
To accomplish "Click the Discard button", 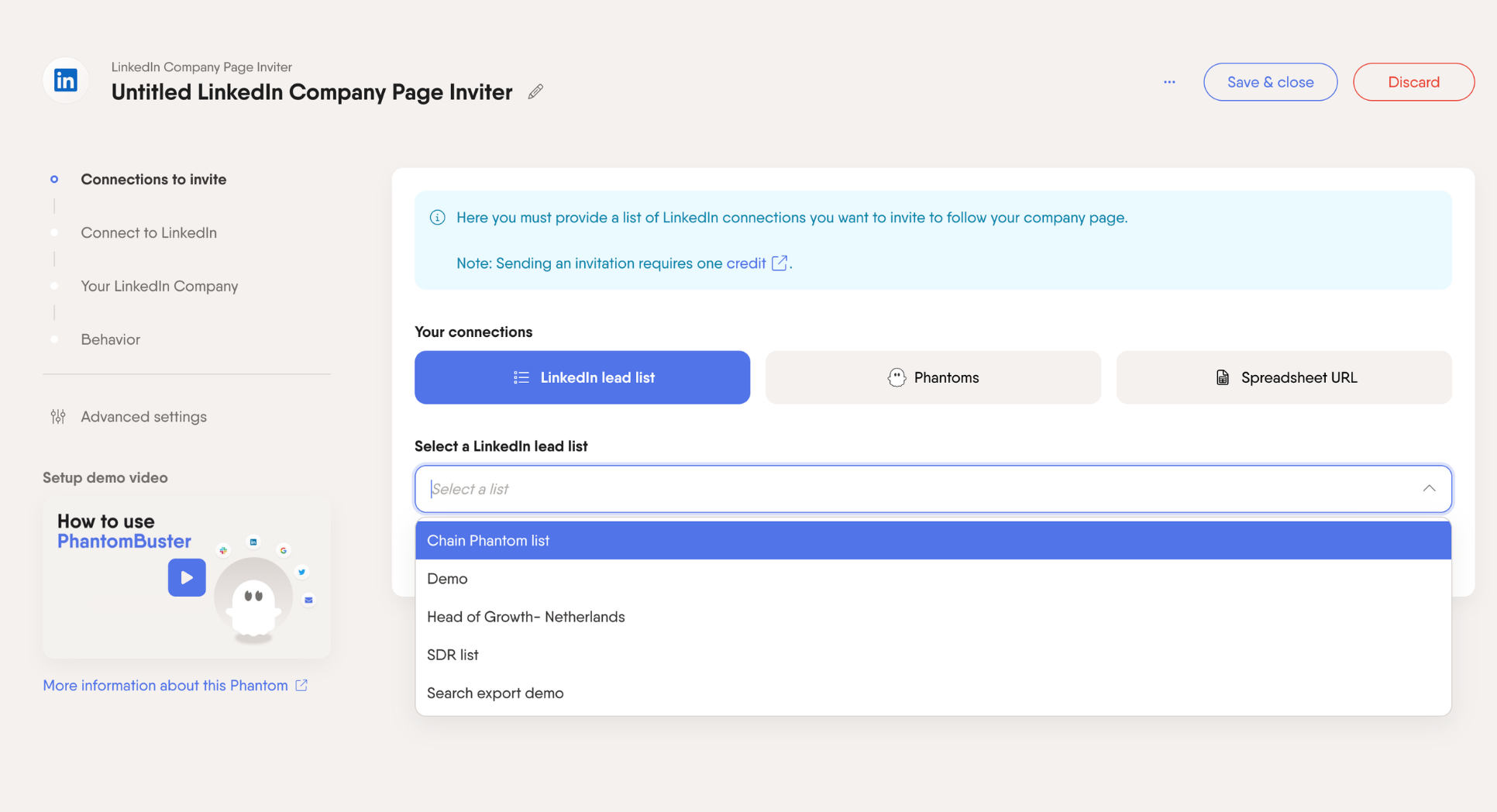I will [x=1413, y=82].
